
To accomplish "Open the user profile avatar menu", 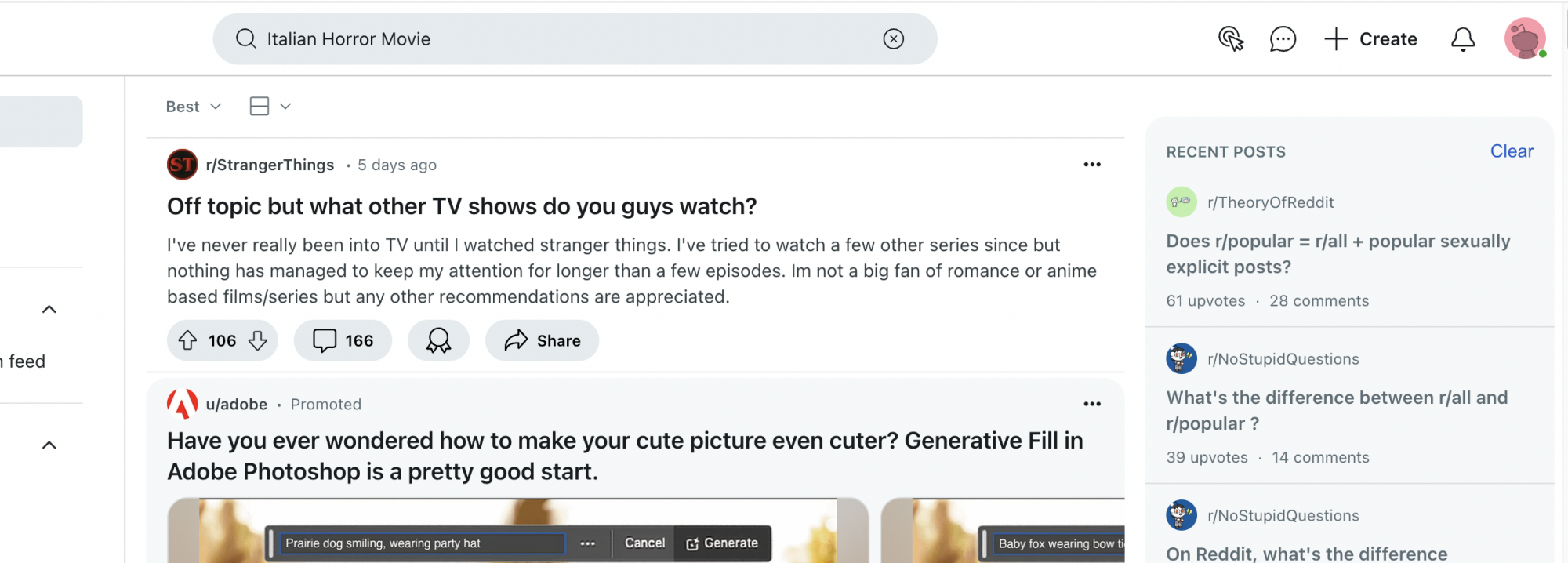I will click(1525, 38).
